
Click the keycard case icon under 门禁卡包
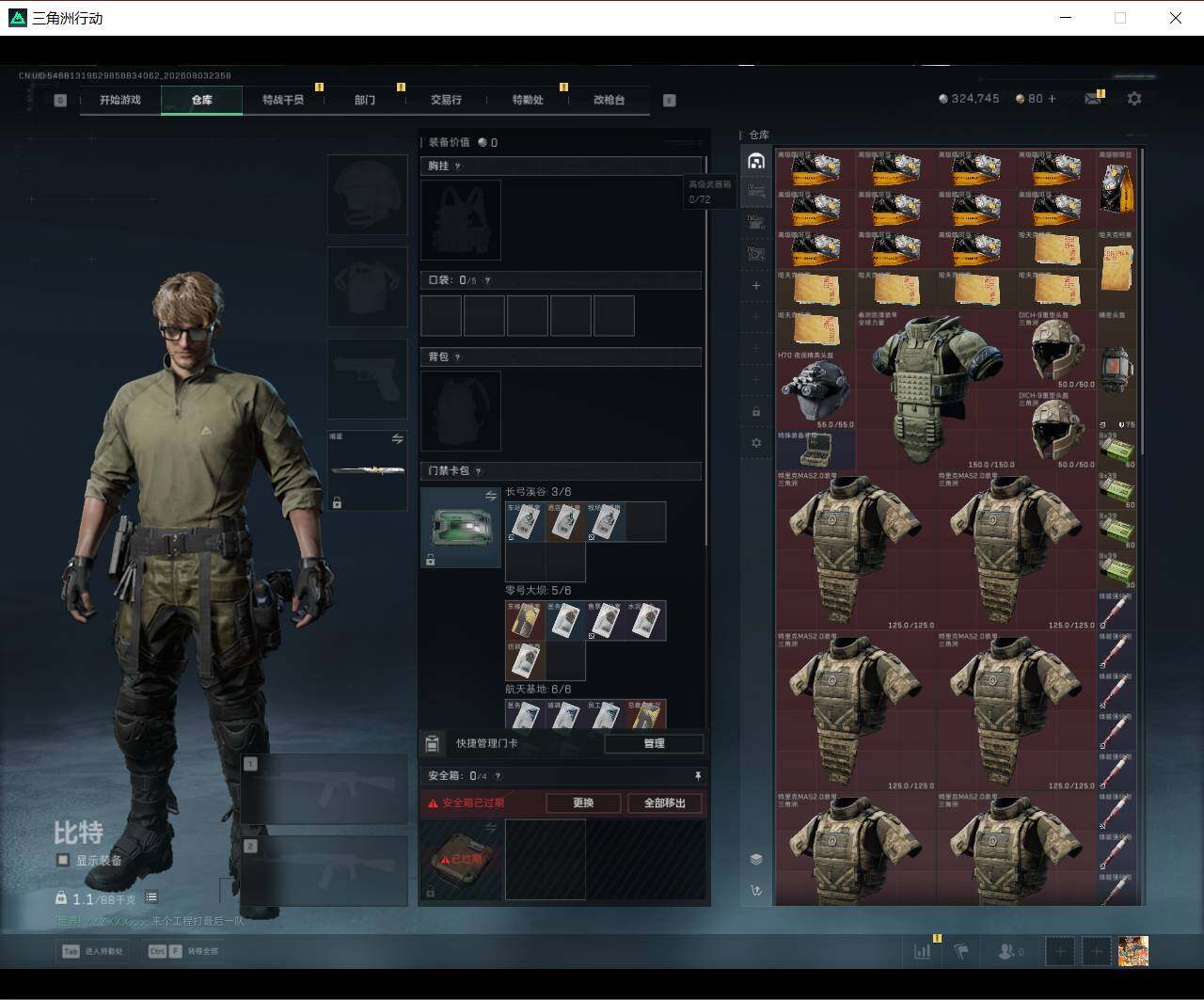(x=461, y=527)
